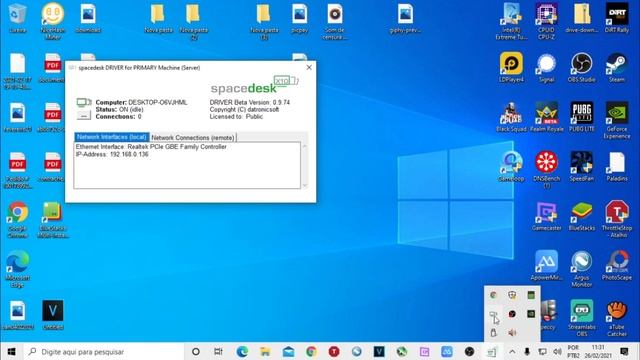Select PUBG LITE desktop icon
Image resolution: width=640 pixels, height=360 pixels.
582,117
